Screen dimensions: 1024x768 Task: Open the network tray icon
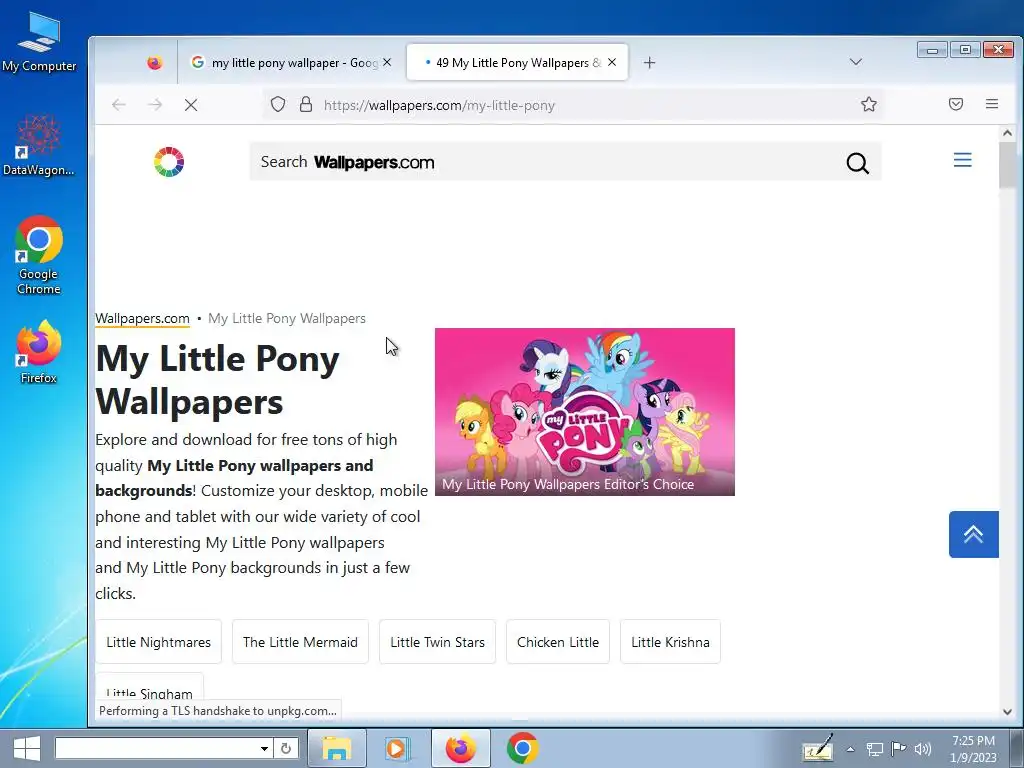click(x=874, y=749)
